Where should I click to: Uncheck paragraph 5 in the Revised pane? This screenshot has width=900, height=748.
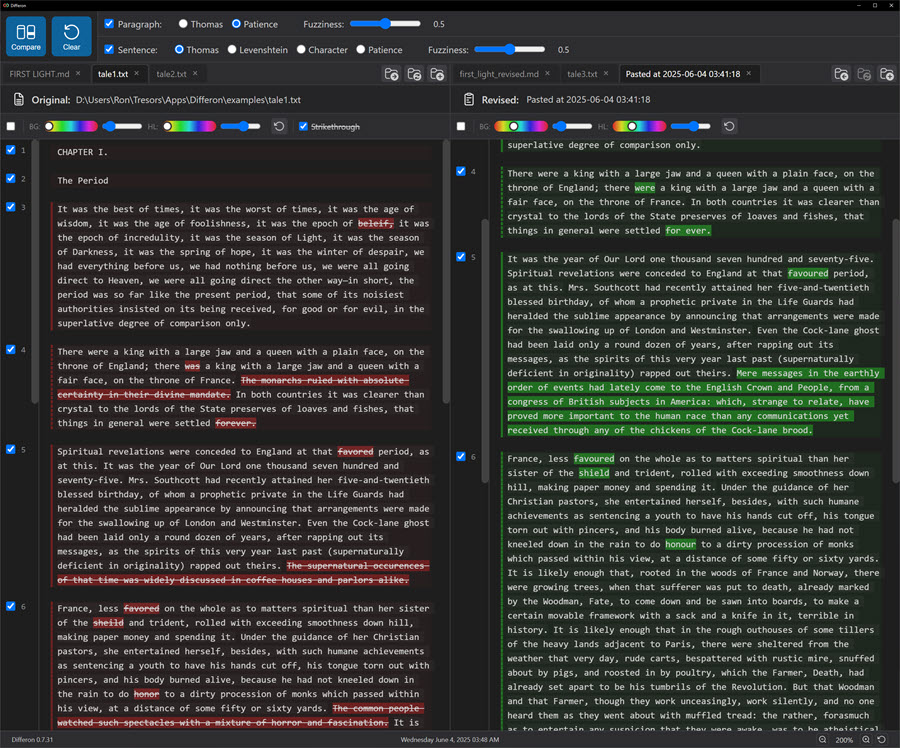[x=460, y=257]
